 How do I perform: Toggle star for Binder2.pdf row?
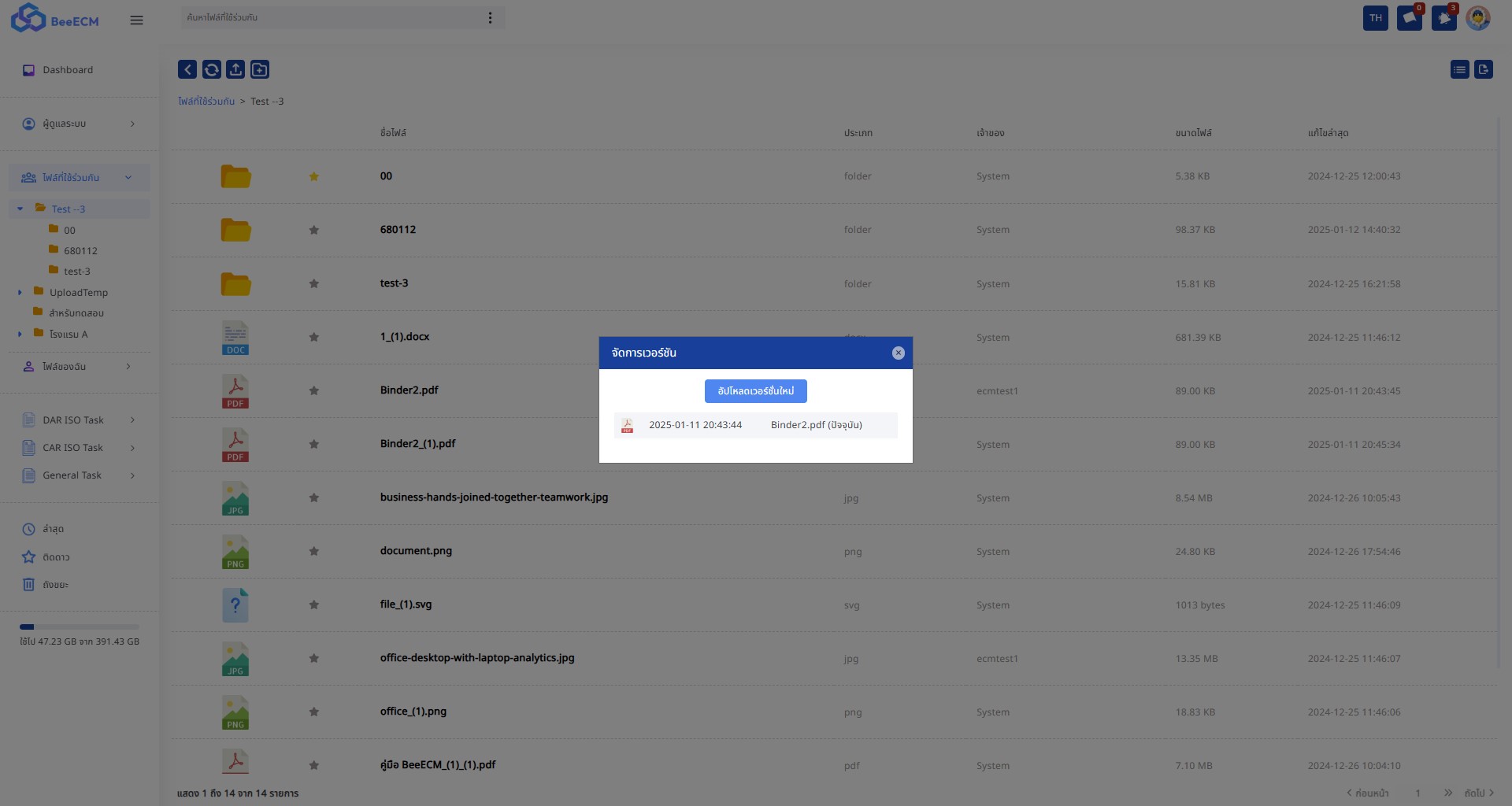pos(314,390)
